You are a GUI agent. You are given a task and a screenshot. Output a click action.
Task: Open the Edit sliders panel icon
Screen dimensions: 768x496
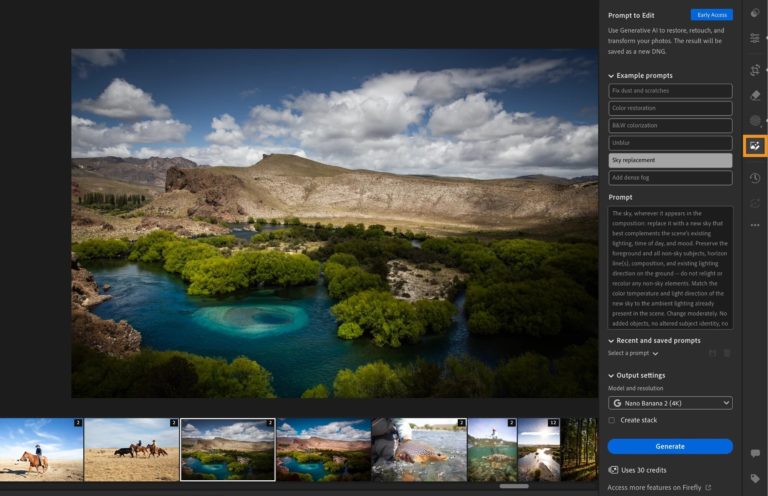[755, 38]
